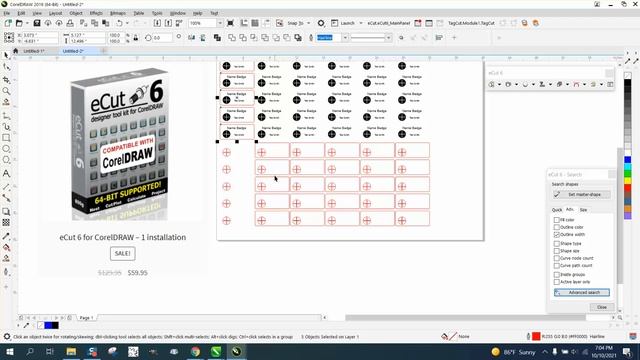Click the Weld shapes icon in property bar
The width and height of the screenshot is (640, 360).
(232, 38)
